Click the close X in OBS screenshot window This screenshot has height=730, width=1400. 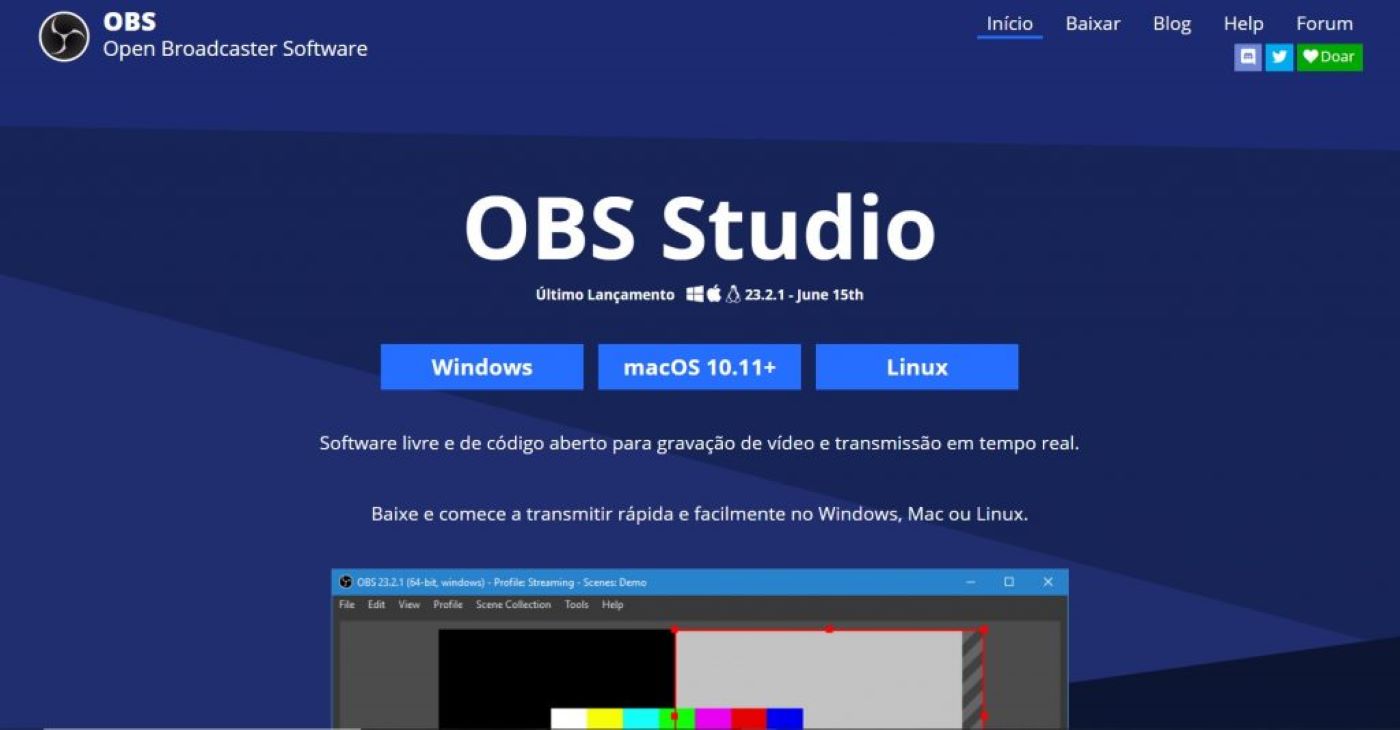(1048, 582)
